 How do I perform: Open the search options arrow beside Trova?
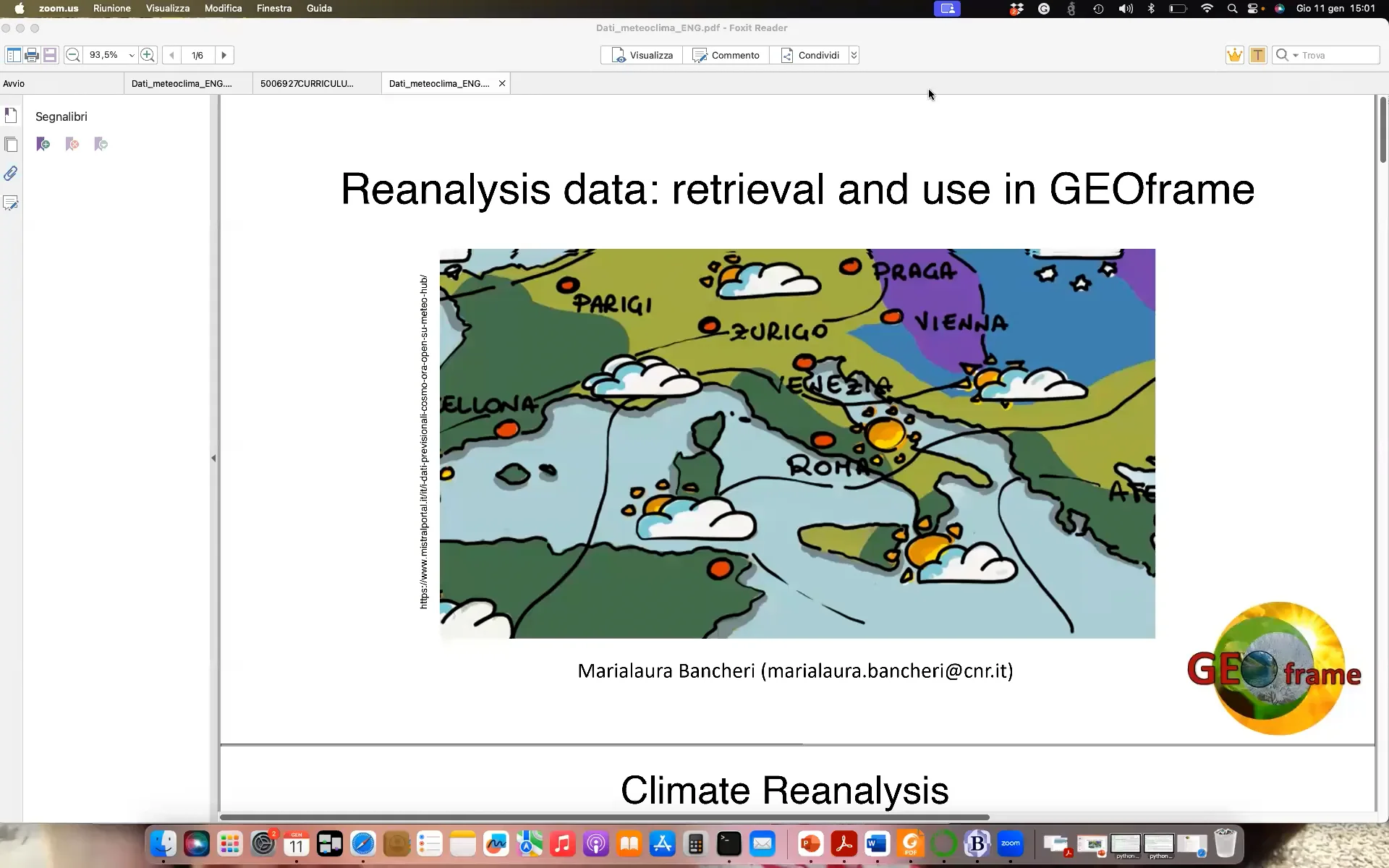(x=1296, y=55)
